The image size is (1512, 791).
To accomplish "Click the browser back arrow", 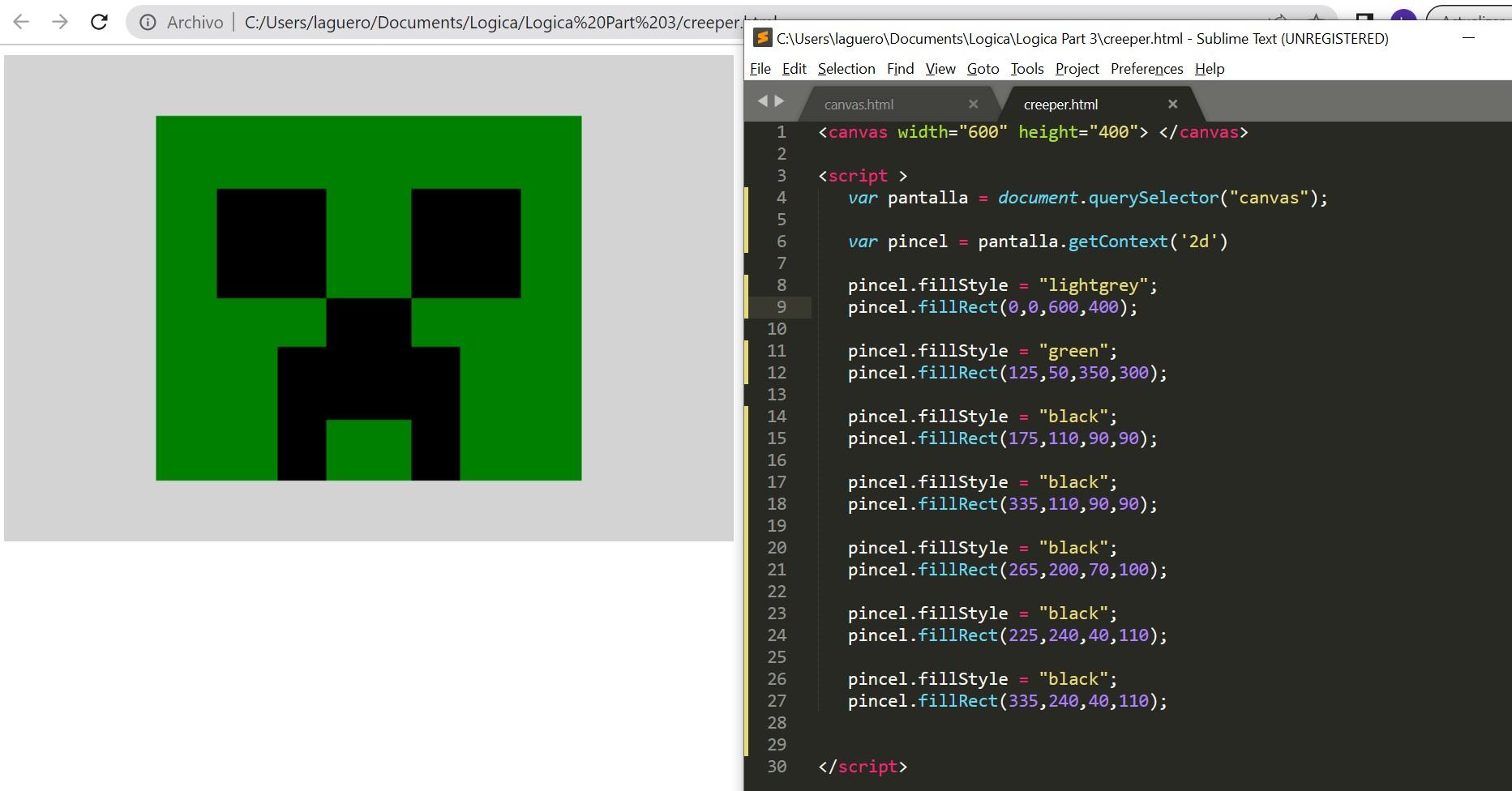I will point(21,22).
